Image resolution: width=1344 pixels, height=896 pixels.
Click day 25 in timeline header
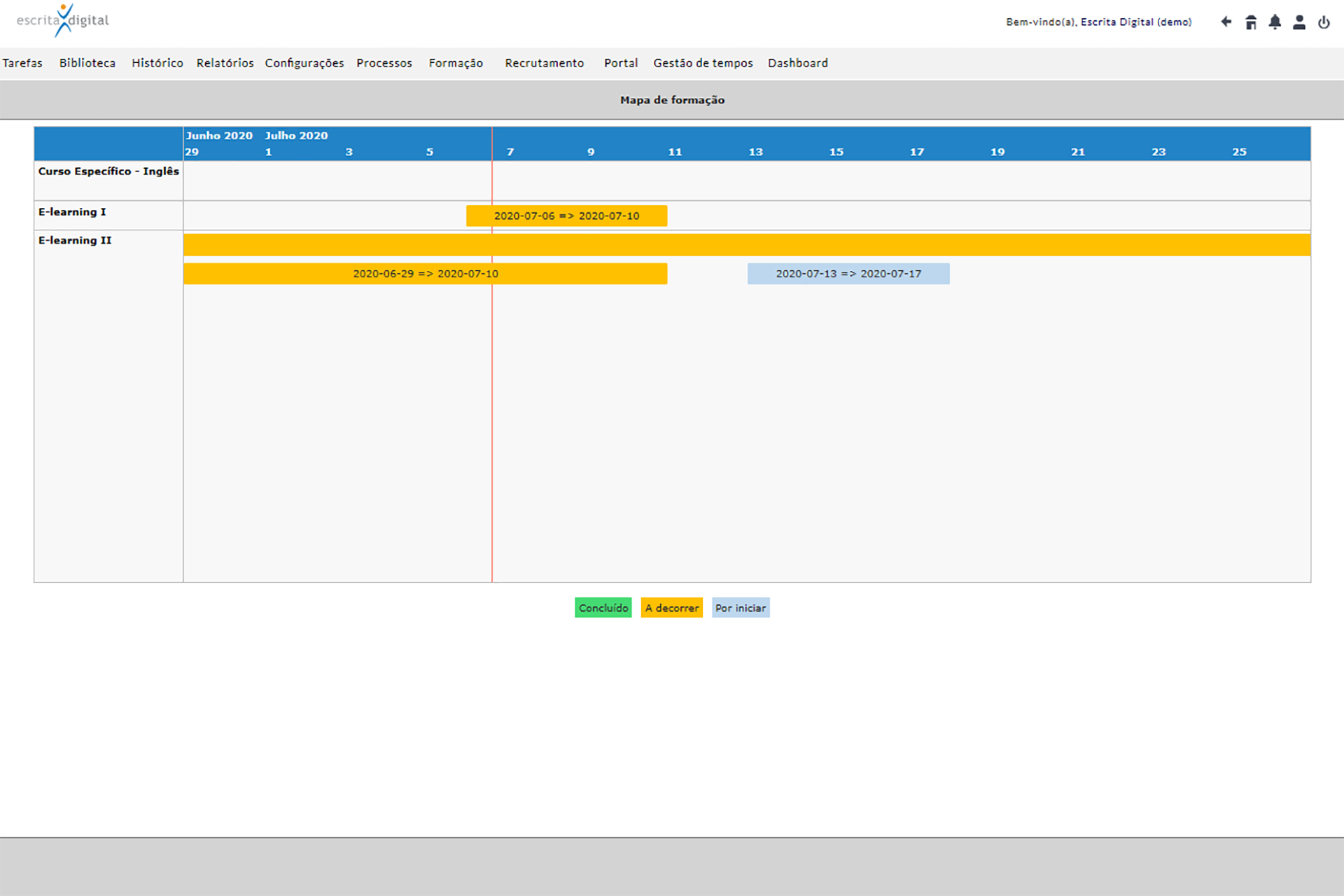pos(1240,152)
